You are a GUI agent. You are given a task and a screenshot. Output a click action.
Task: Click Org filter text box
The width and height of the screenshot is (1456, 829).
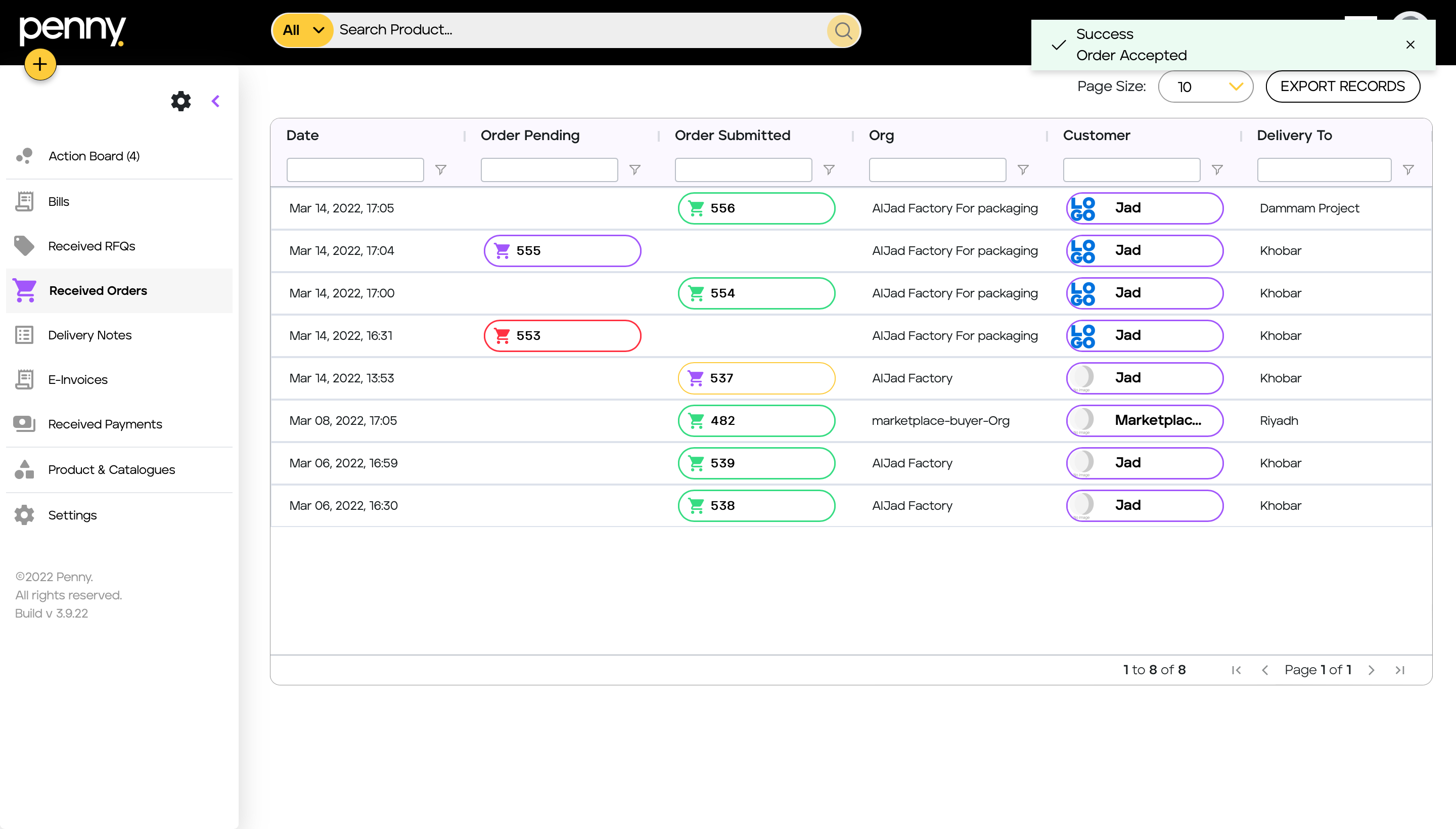click(937, 170)
